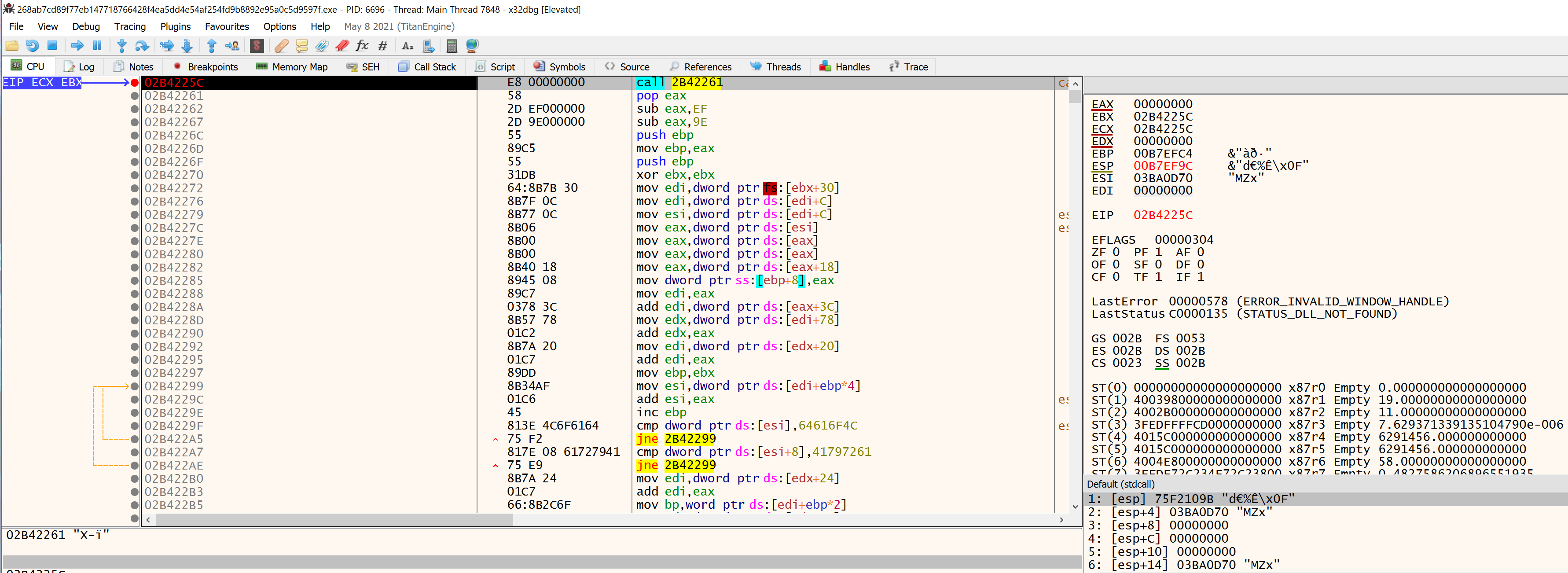Image resolution: width=1568 pixels, height=573 pixels.
Task: Open the Functions fx icon
Action: (x=362, y=46)
